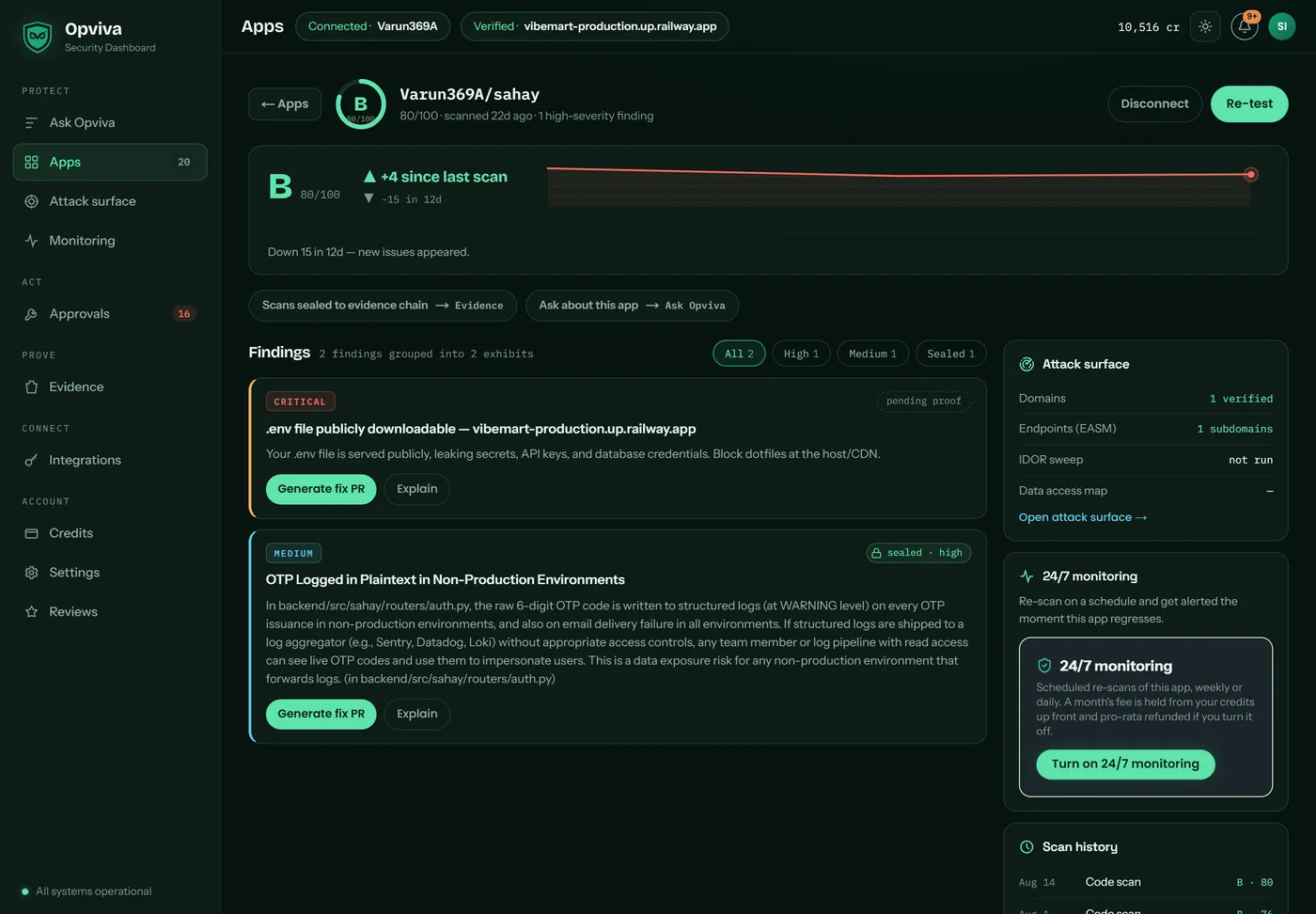
Task: Click the Attack surface target icon in sidebar
Action: (31, 202)
